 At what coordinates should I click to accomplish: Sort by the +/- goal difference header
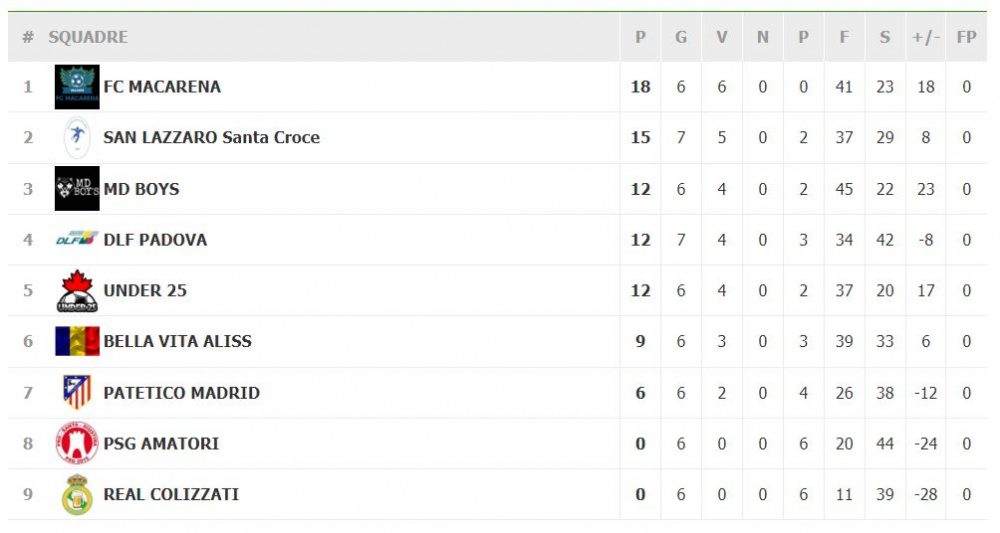tap(926, 37)
